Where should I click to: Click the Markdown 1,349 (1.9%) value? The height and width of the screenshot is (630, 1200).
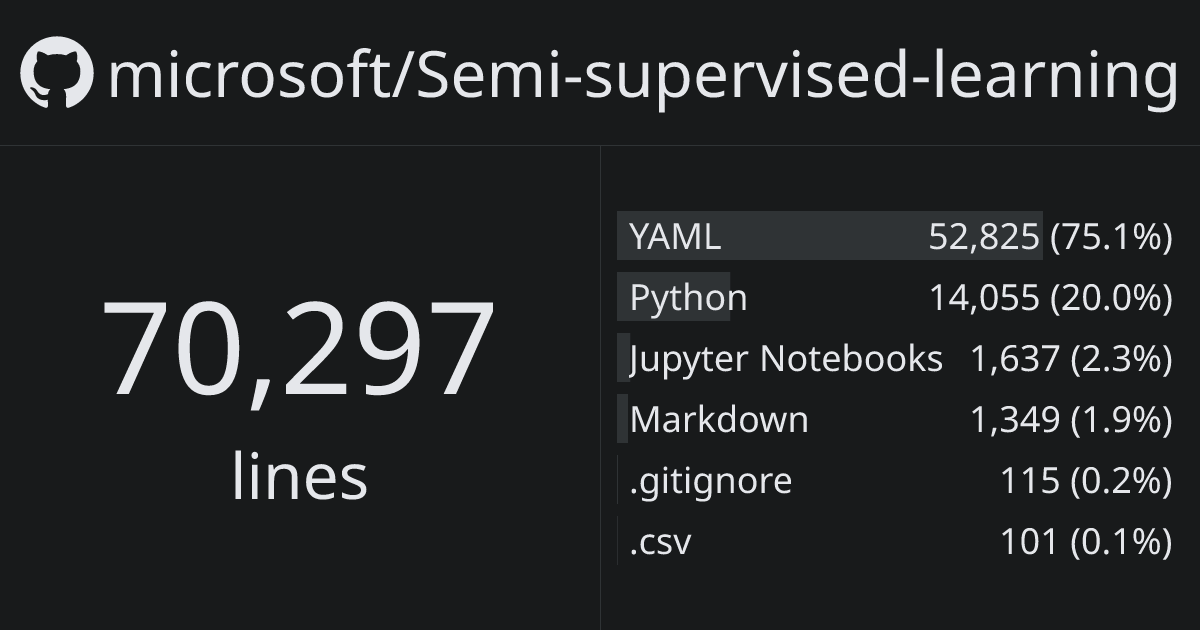tap(1071, 420)
